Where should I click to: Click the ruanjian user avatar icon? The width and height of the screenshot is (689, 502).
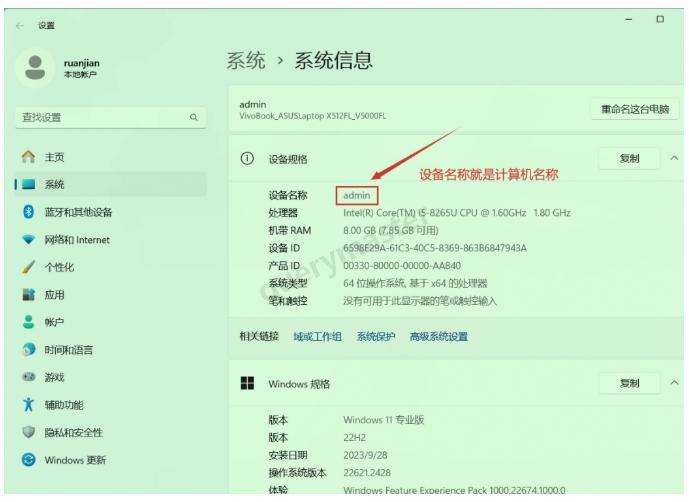click(x=35, y=68)
